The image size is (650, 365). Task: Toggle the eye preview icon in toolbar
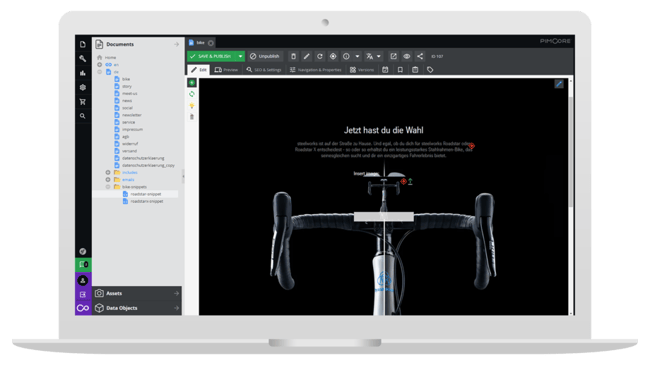point(407,56)
